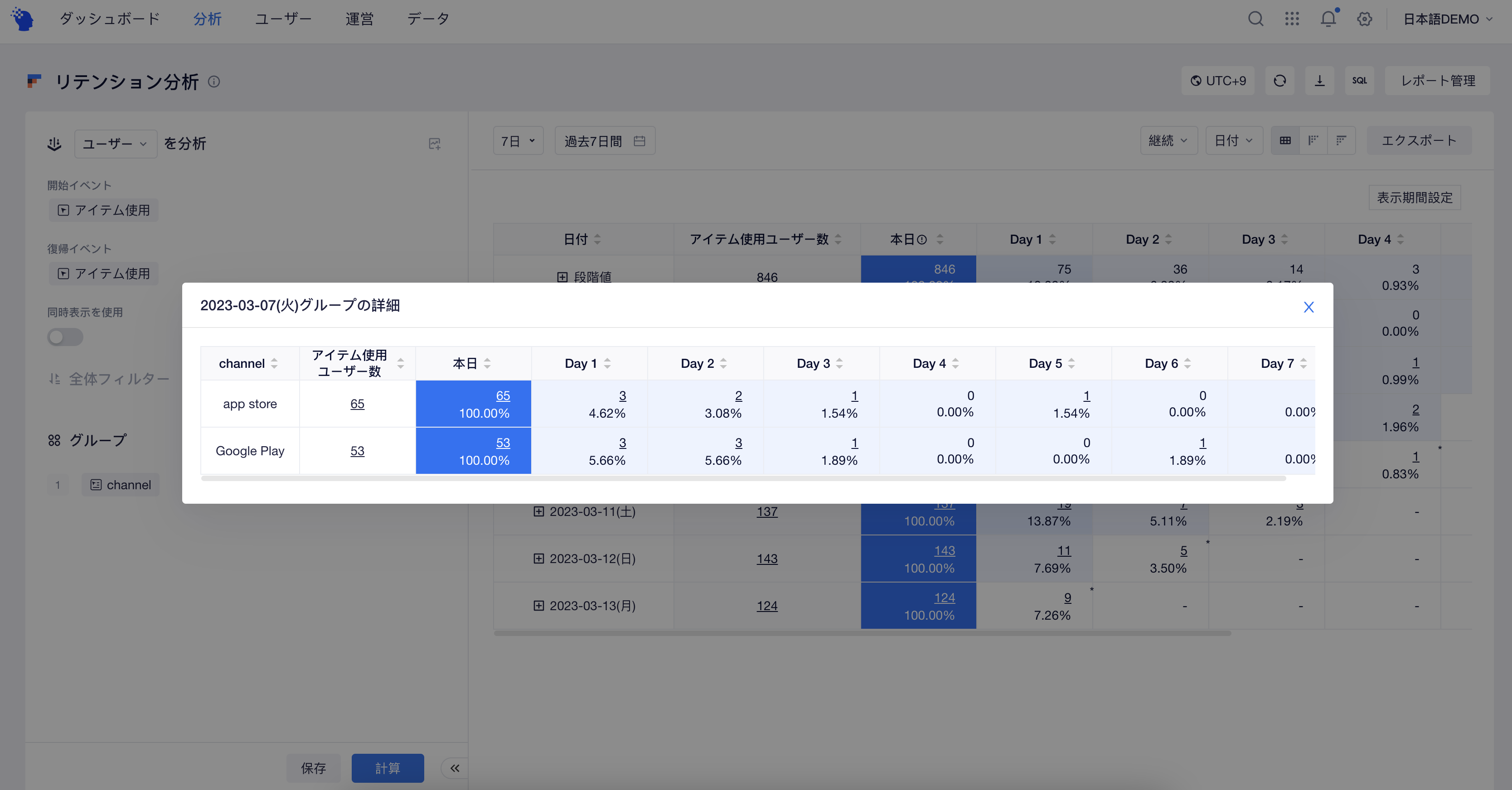The width and height of the screenshot is (1512, 790).
Task: Open the ダッシュボード menu
Action: 110,19
